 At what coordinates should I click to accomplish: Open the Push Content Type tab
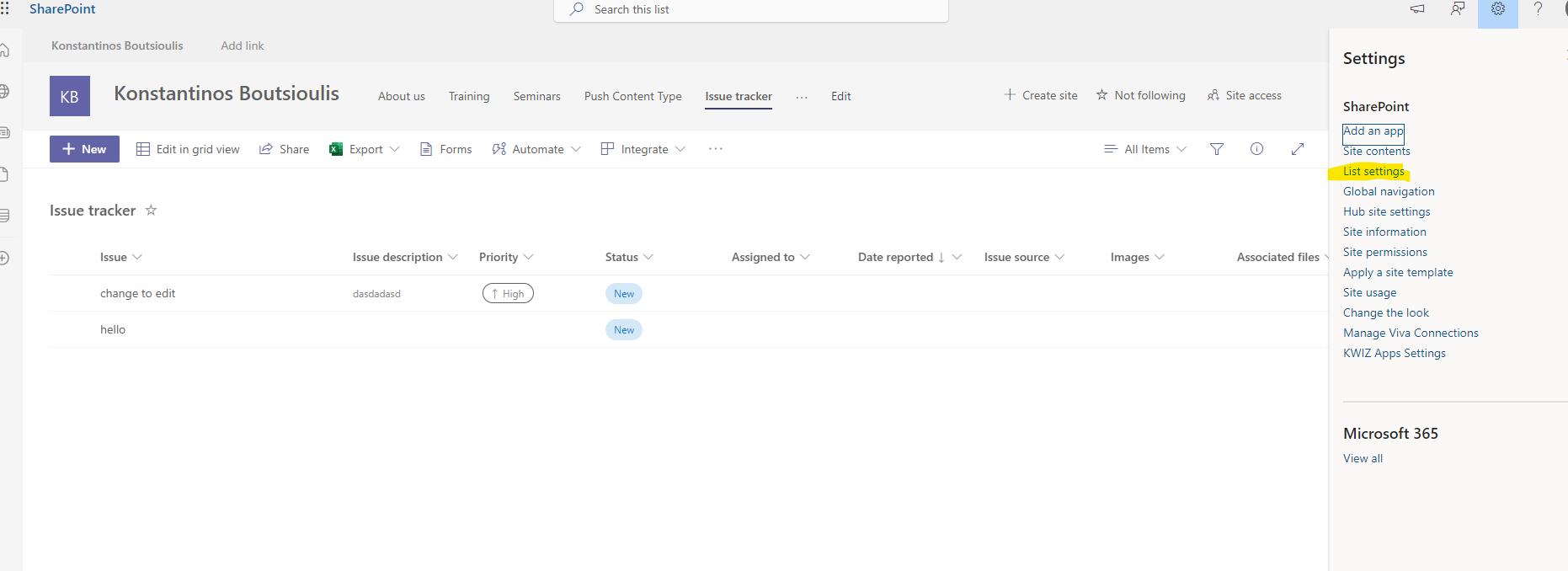pos(632,96)
